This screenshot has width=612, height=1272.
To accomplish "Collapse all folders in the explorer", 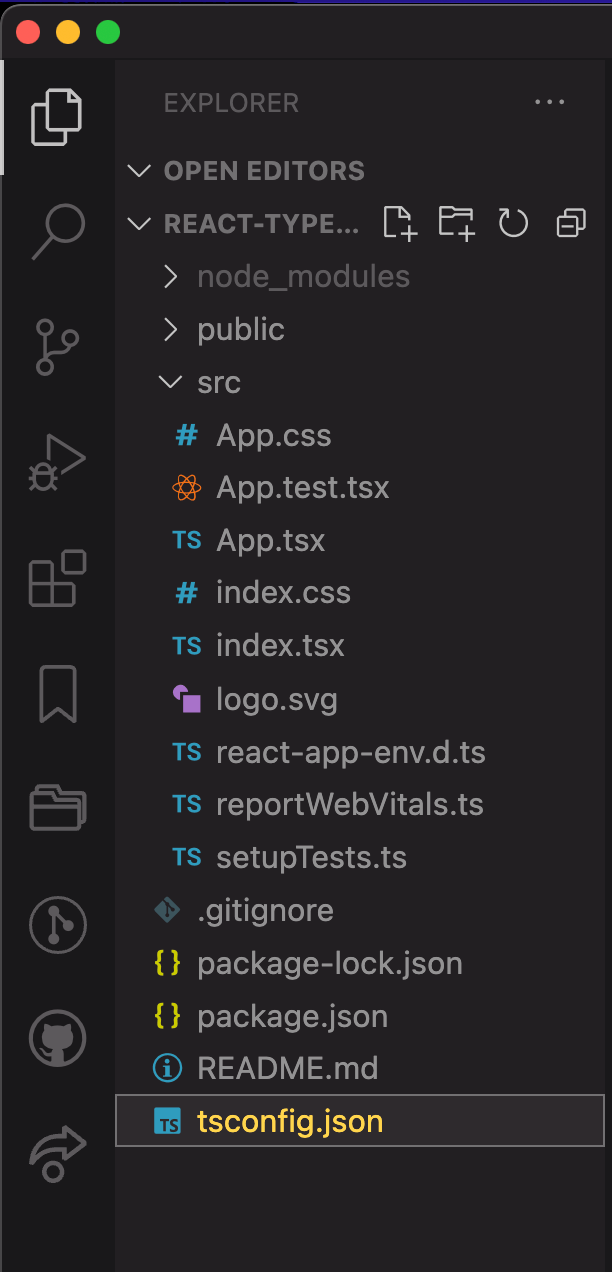I will tap(570, 223).
